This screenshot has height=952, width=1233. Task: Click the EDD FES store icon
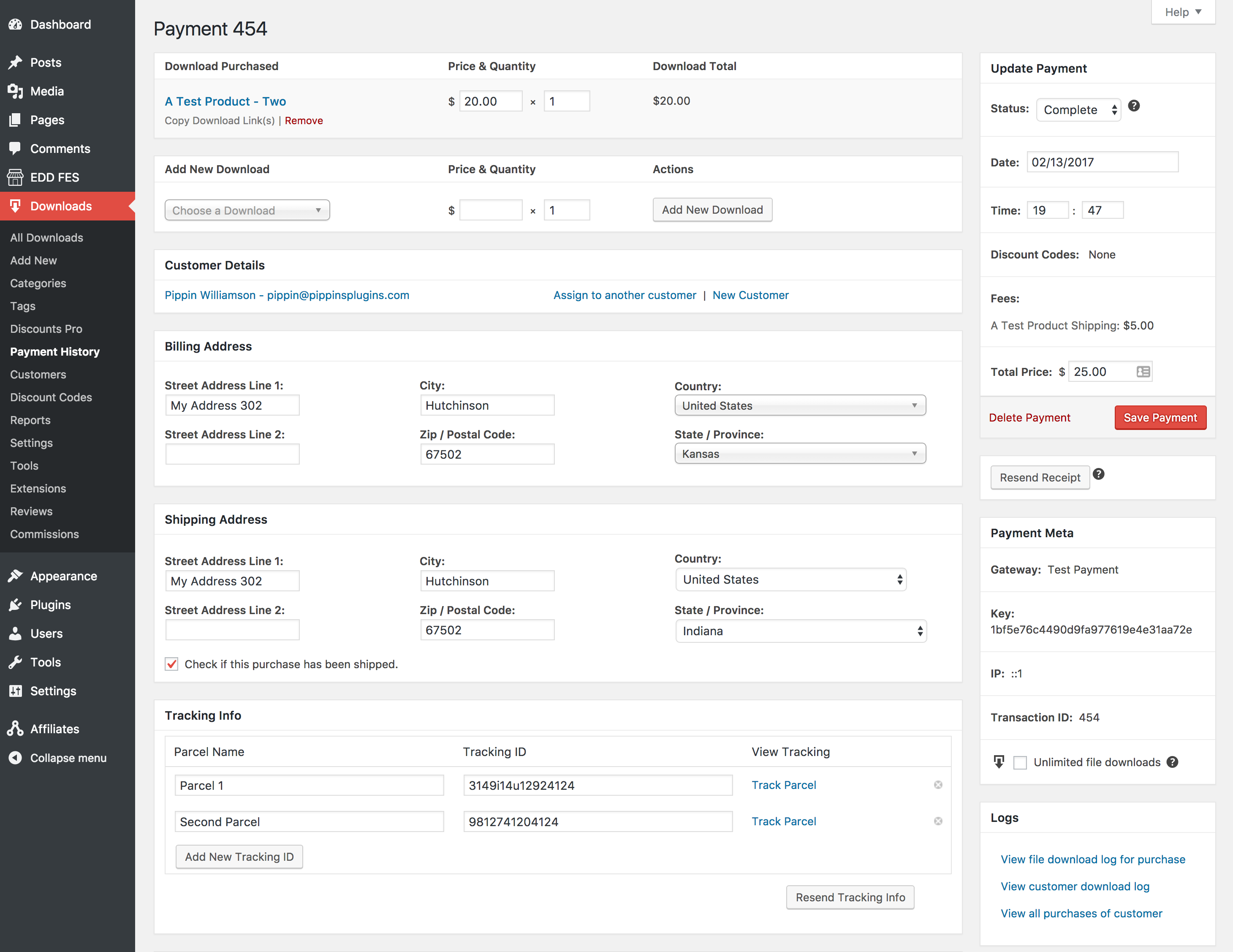pyautogui.click(x=15, y=177)
